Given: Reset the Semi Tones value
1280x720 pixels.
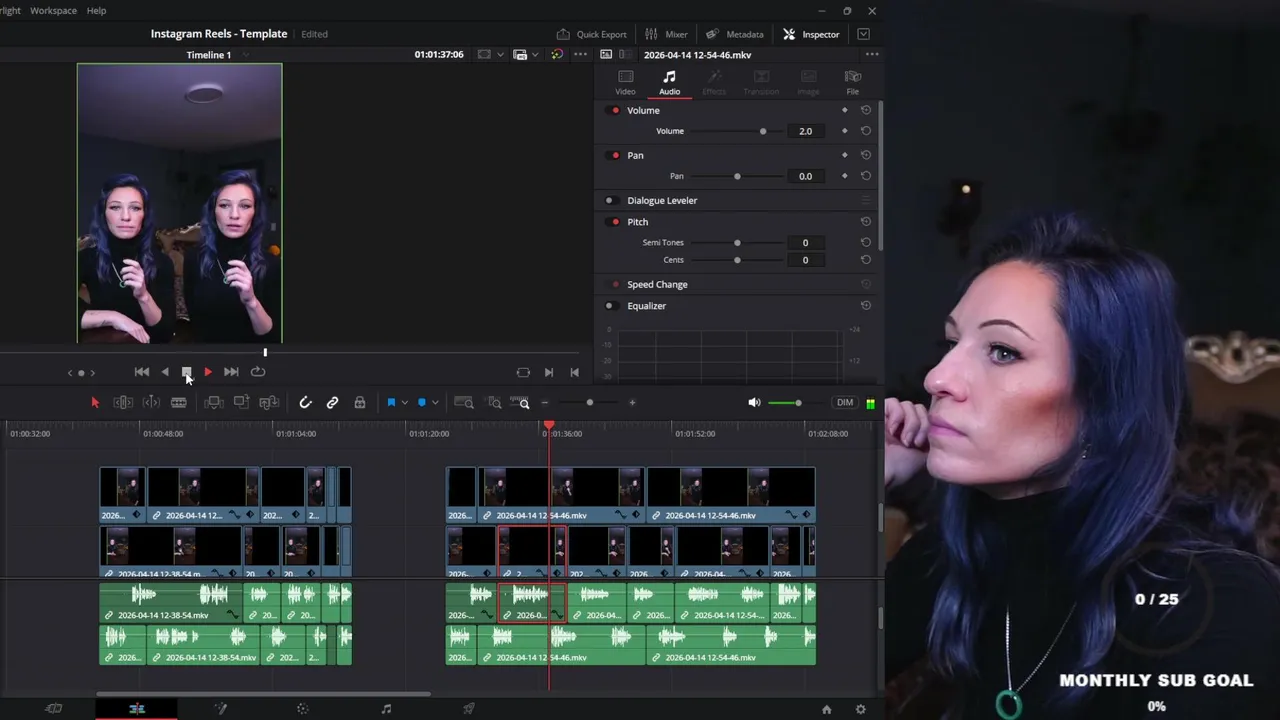Looking at the screenshot, I should pos(866,242).
